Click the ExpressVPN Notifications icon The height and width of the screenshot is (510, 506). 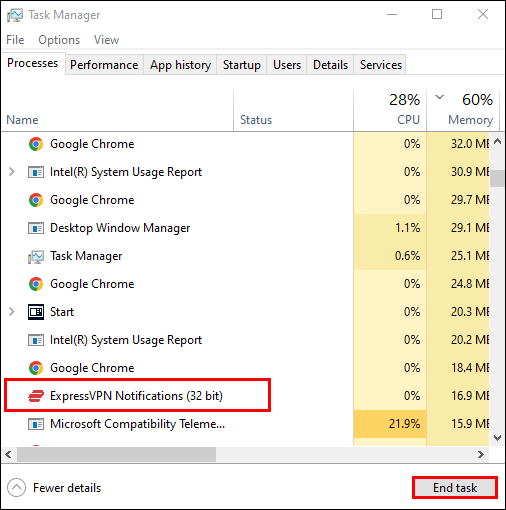pyautogui.click(x=36, y=396)
